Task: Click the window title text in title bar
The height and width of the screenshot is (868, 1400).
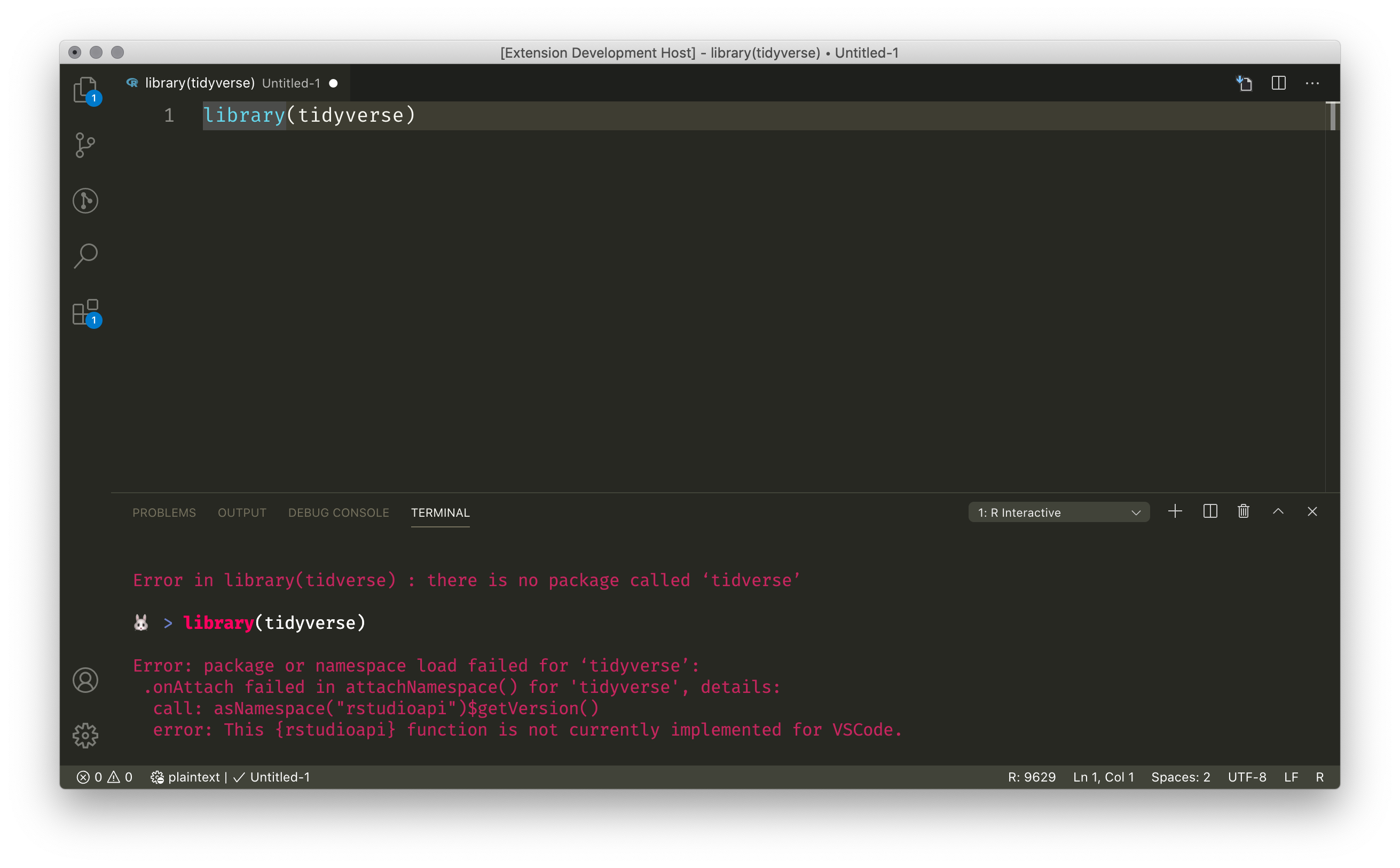Action: pyautogui.click(x=699, y=53)
